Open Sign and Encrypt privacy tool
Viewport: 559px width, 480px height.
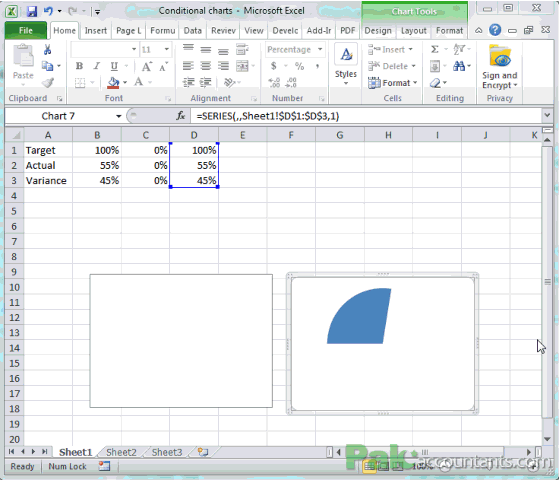[499, 67]
